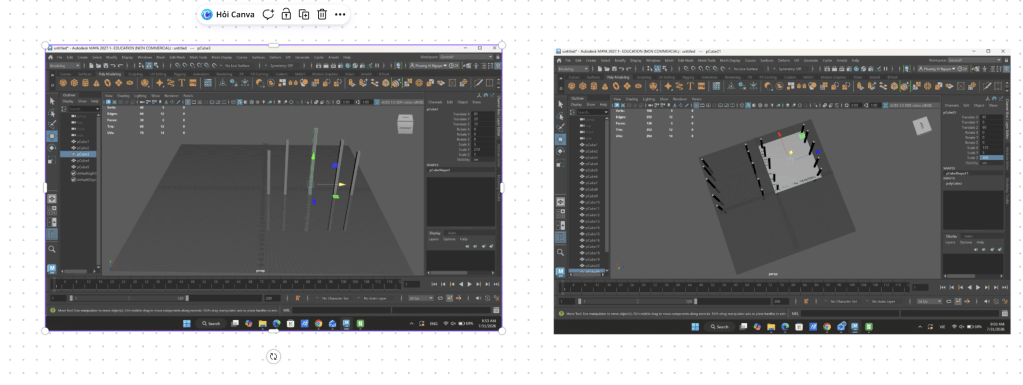Select the Move tool in the left Maya toolbox
Viewport: 1023px width, 385px height.
[52, 136]
